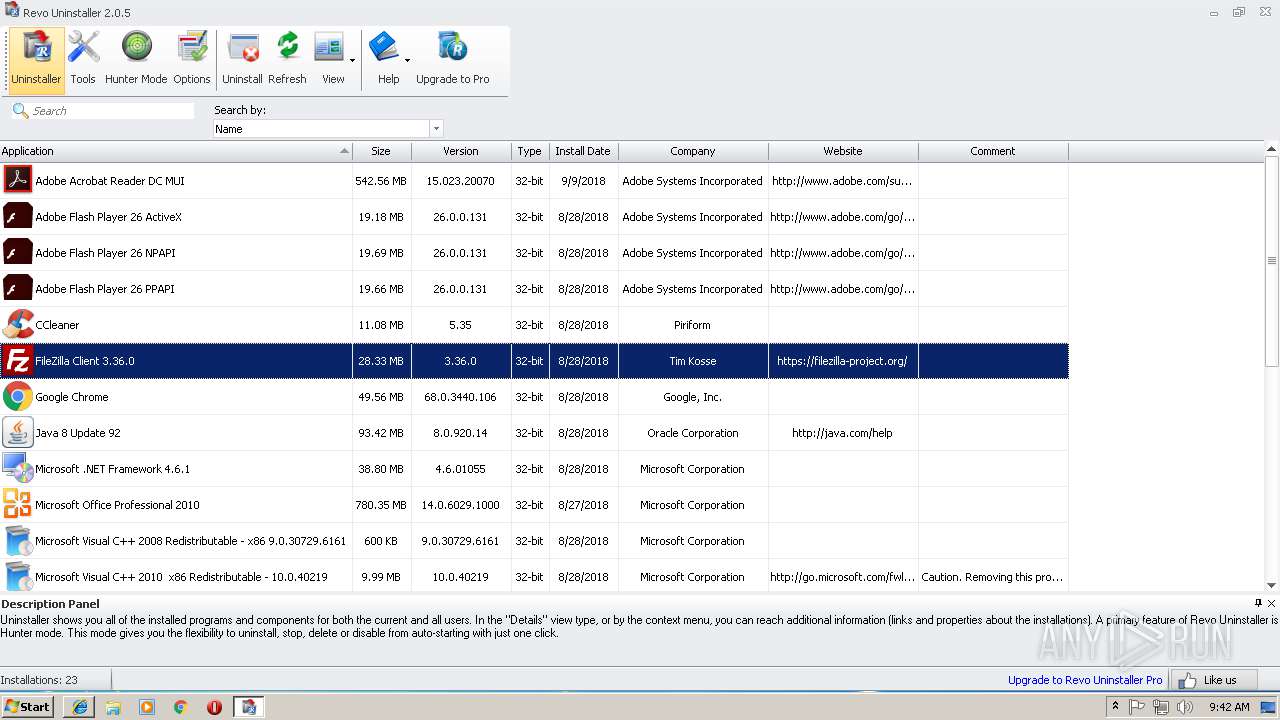Select the Visual C++ 2010 Redistributable icon

17,577
